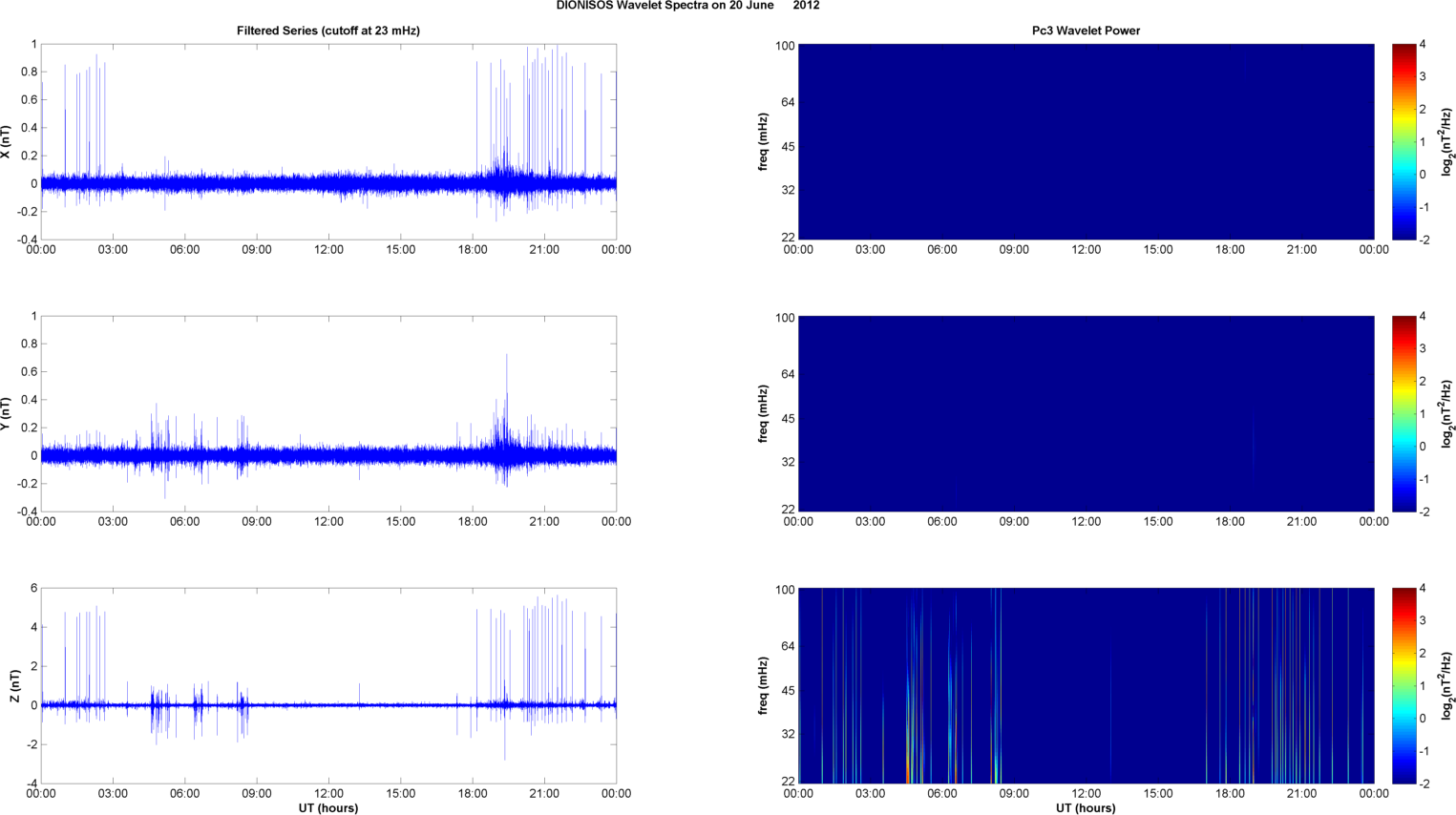Select the 'Z (nT)' axis label
The height and width of the screenshot is (815, 1456).
[13, 686]
